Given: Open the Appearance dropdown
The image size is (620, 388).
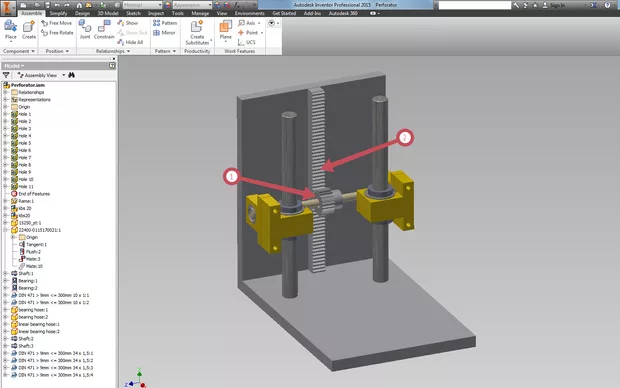Looking at the screenshot, I should tap(192, 5).
